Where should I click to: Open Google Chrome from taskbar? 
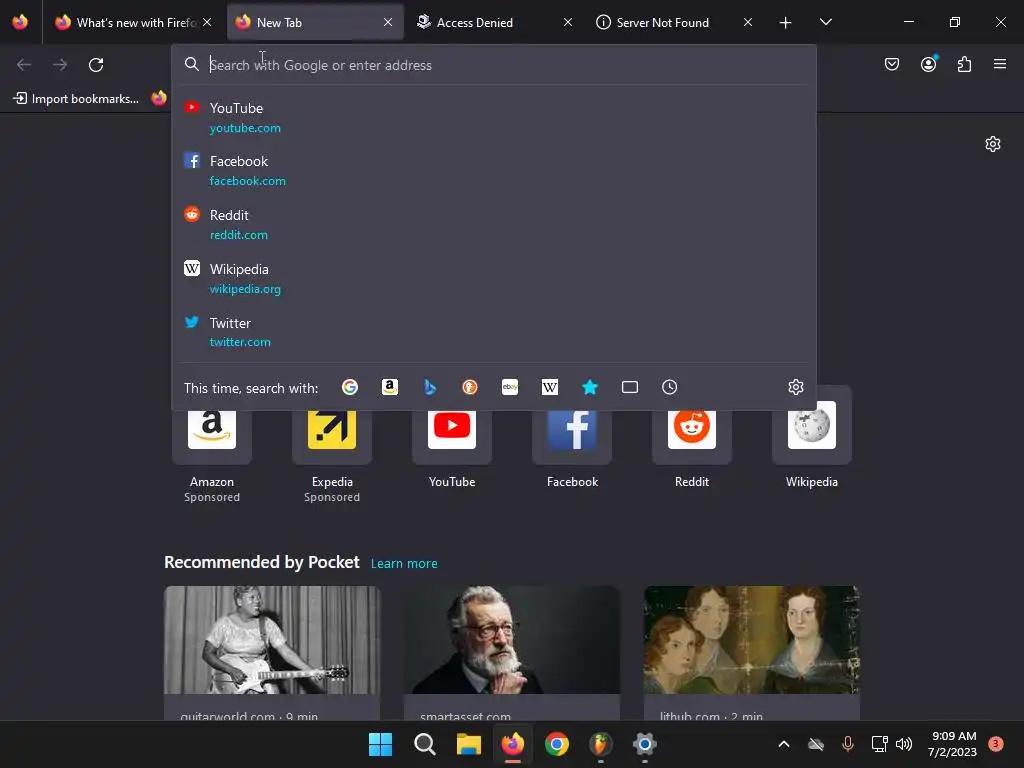pos(556,744)
